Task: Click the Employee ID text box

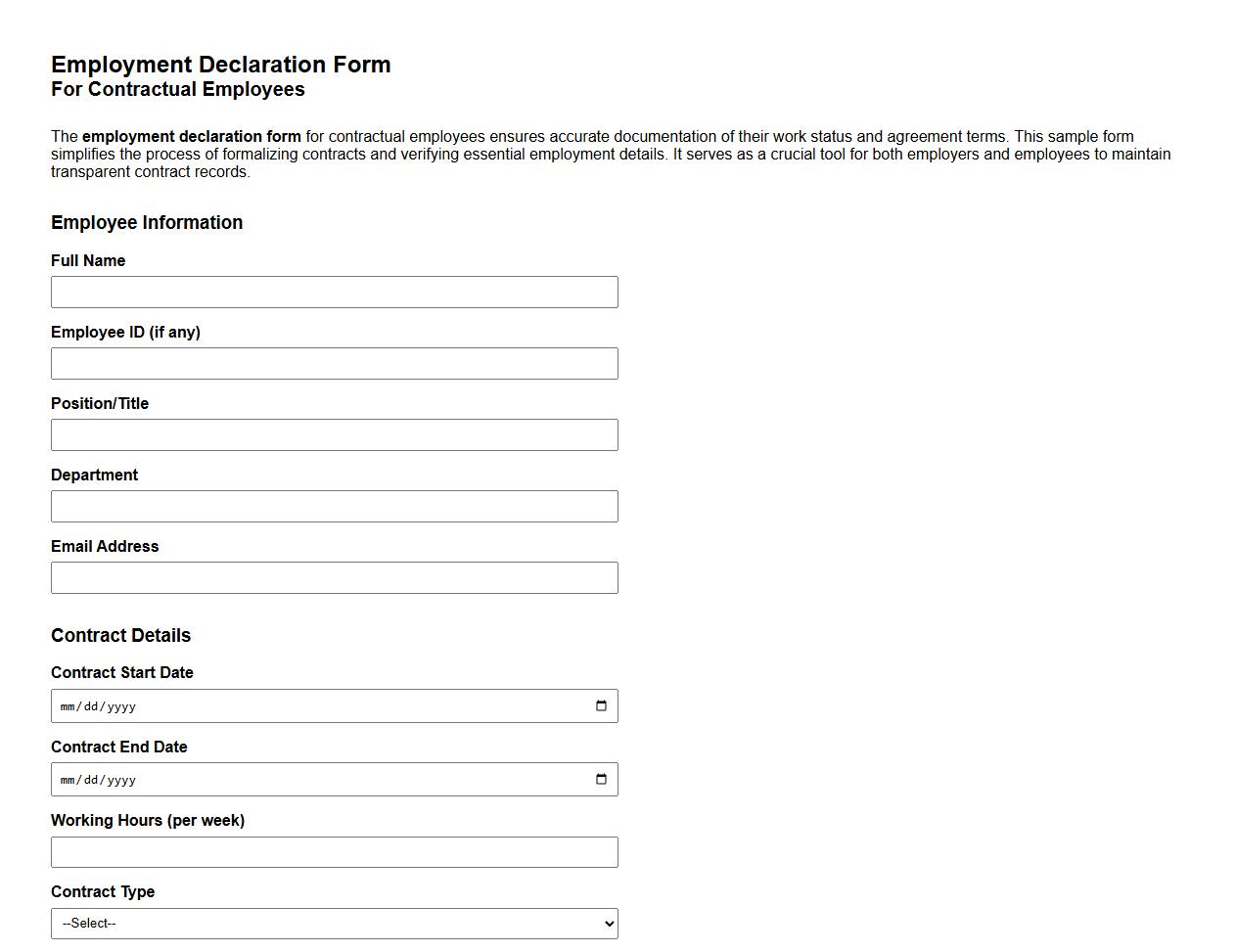Action: (335, 363)
